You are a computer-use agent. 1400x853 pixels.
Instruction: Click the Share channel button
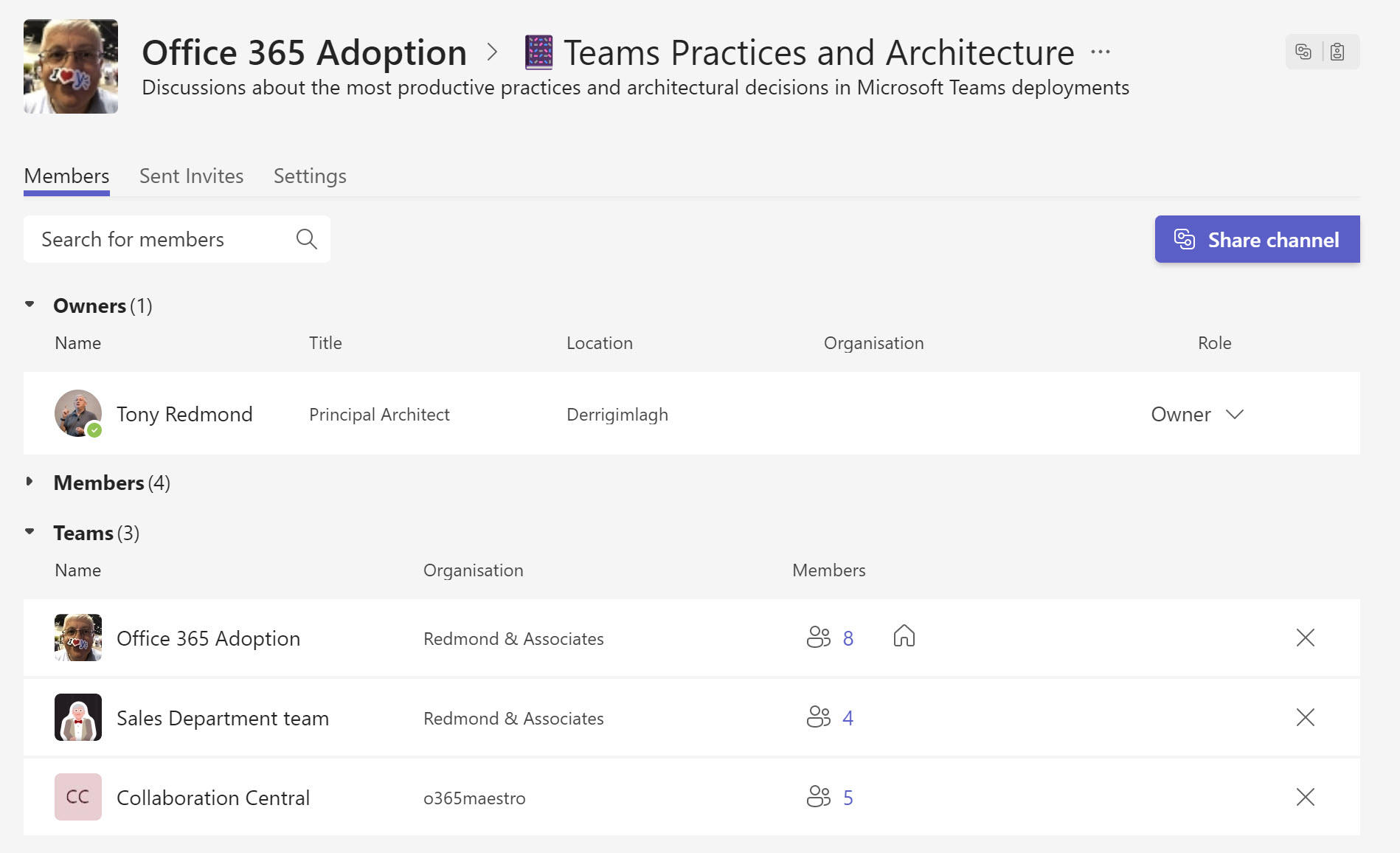(1257, 239)
